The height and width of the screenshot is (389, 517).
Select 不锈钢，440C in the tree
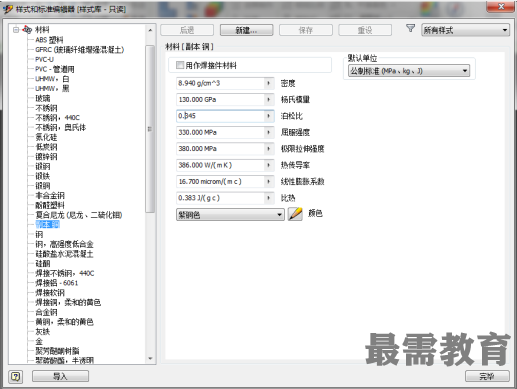(57, 118)
